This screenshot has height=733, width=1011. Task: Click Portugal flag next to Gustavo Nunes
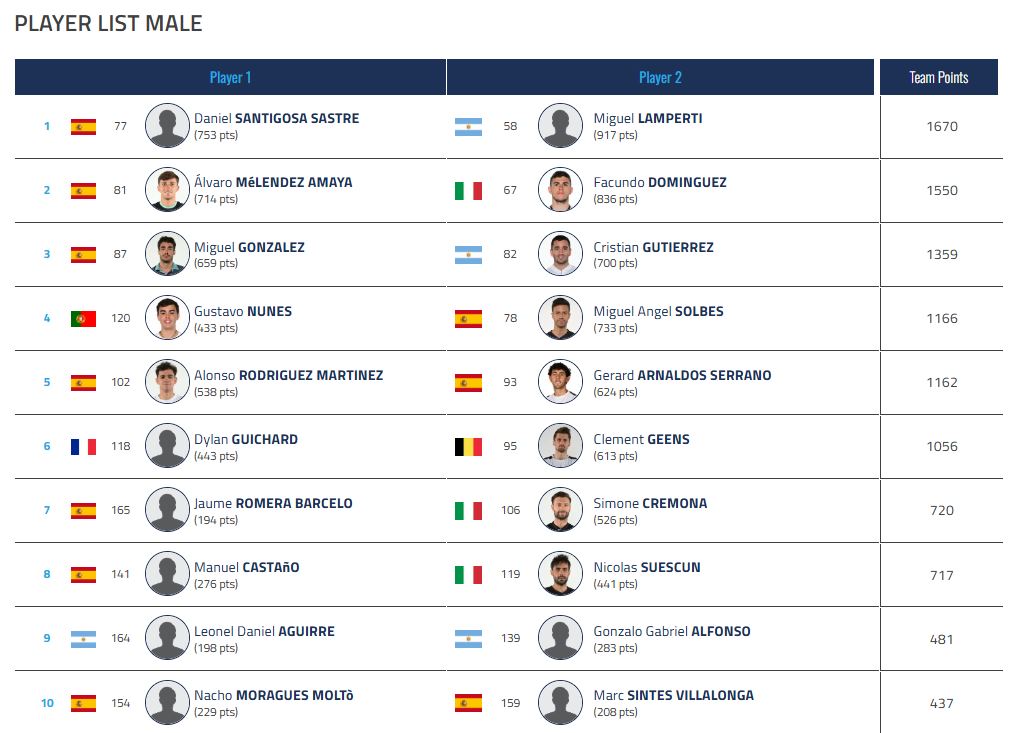tap(83, 319)
